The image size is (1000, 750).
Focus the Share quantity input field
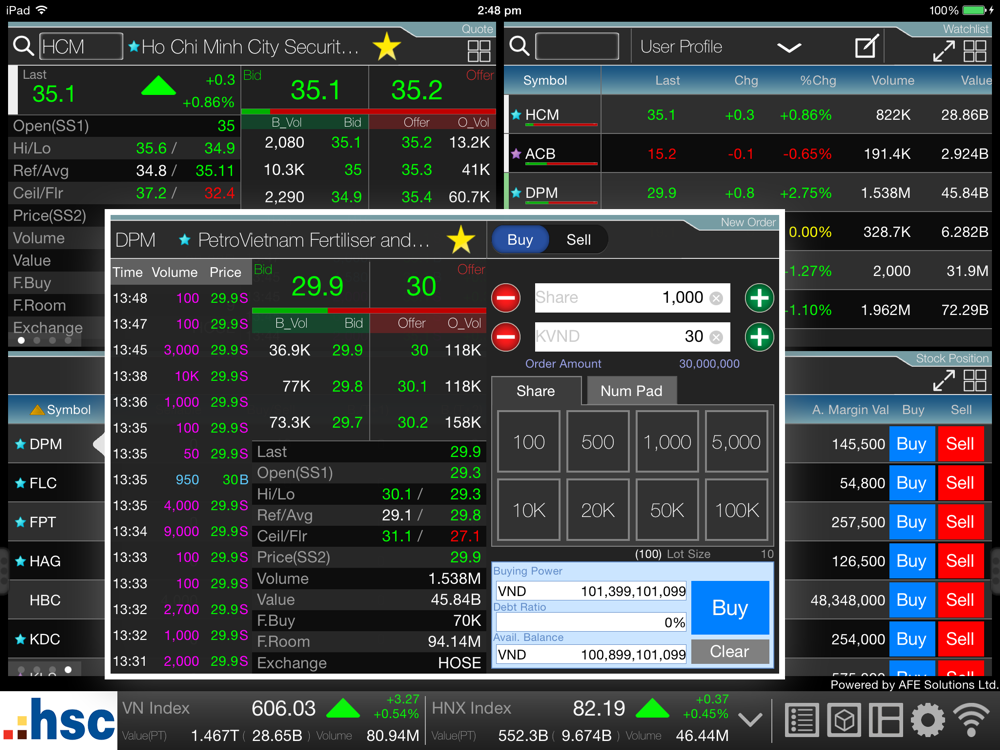pos(632,298)
